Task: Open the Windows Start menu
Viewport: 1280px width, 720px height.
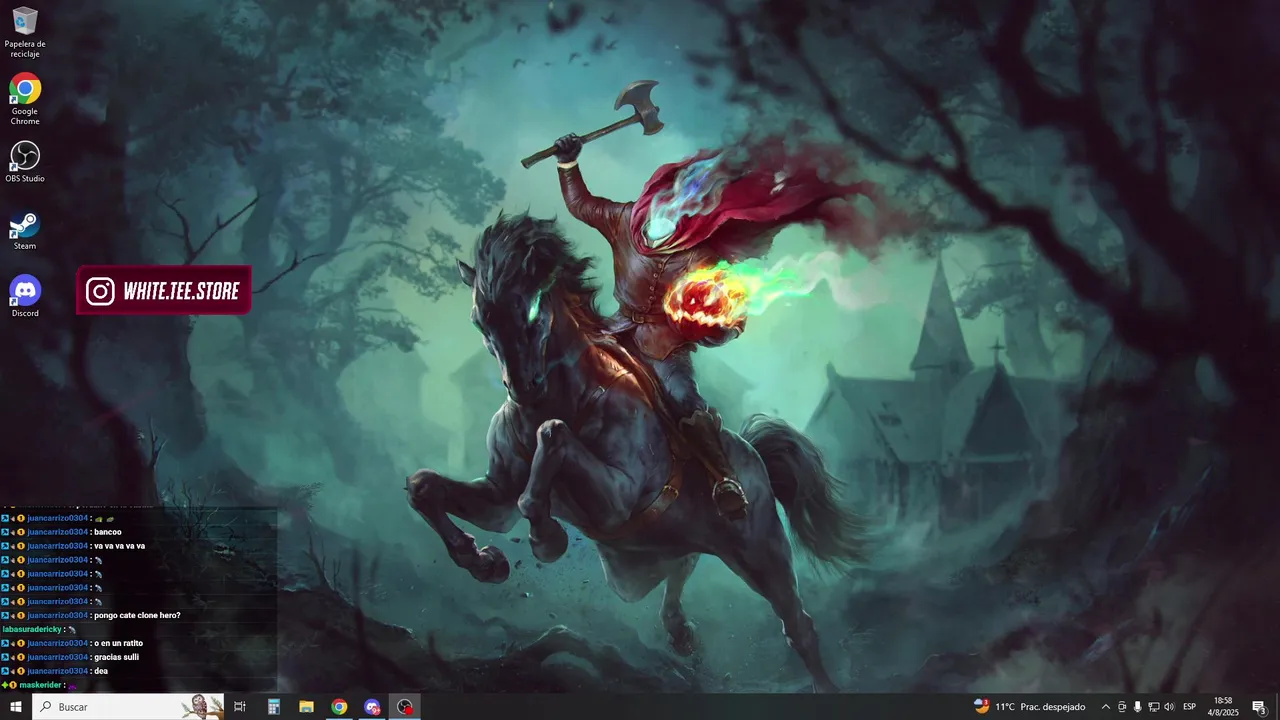Action: (x=16, y=707)
